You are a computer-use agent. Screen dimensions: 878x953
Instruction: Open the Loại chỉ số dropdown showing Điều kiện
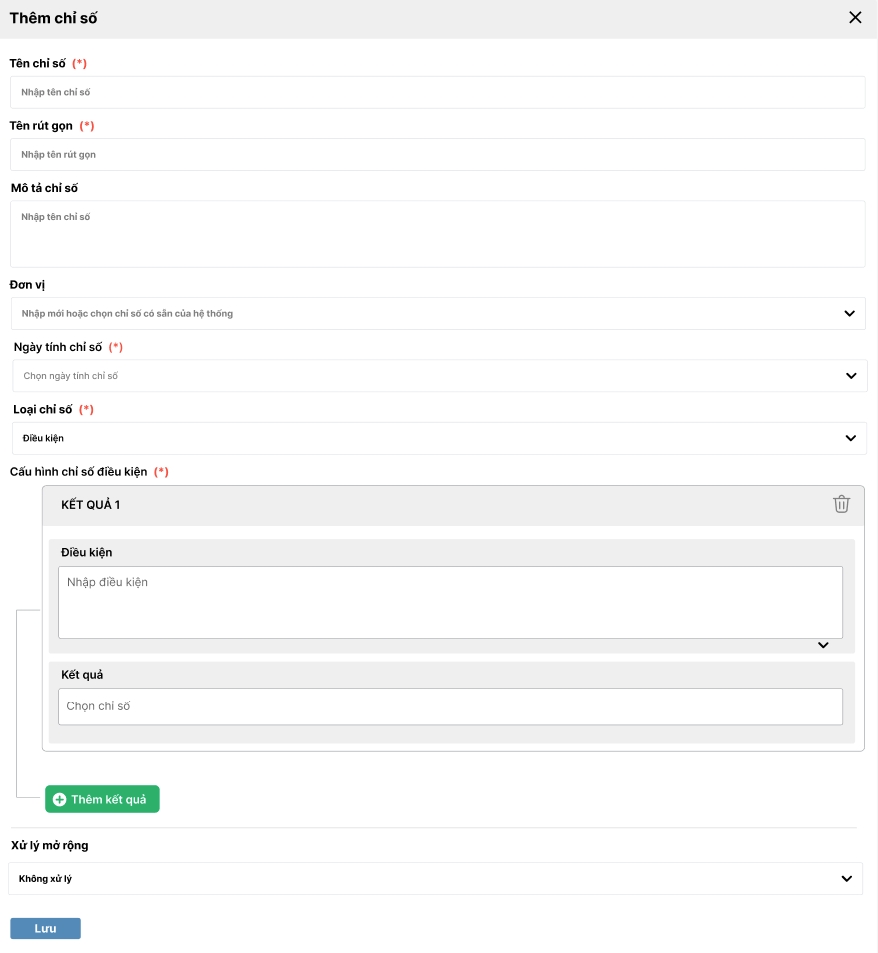click(x=420, y=438)
